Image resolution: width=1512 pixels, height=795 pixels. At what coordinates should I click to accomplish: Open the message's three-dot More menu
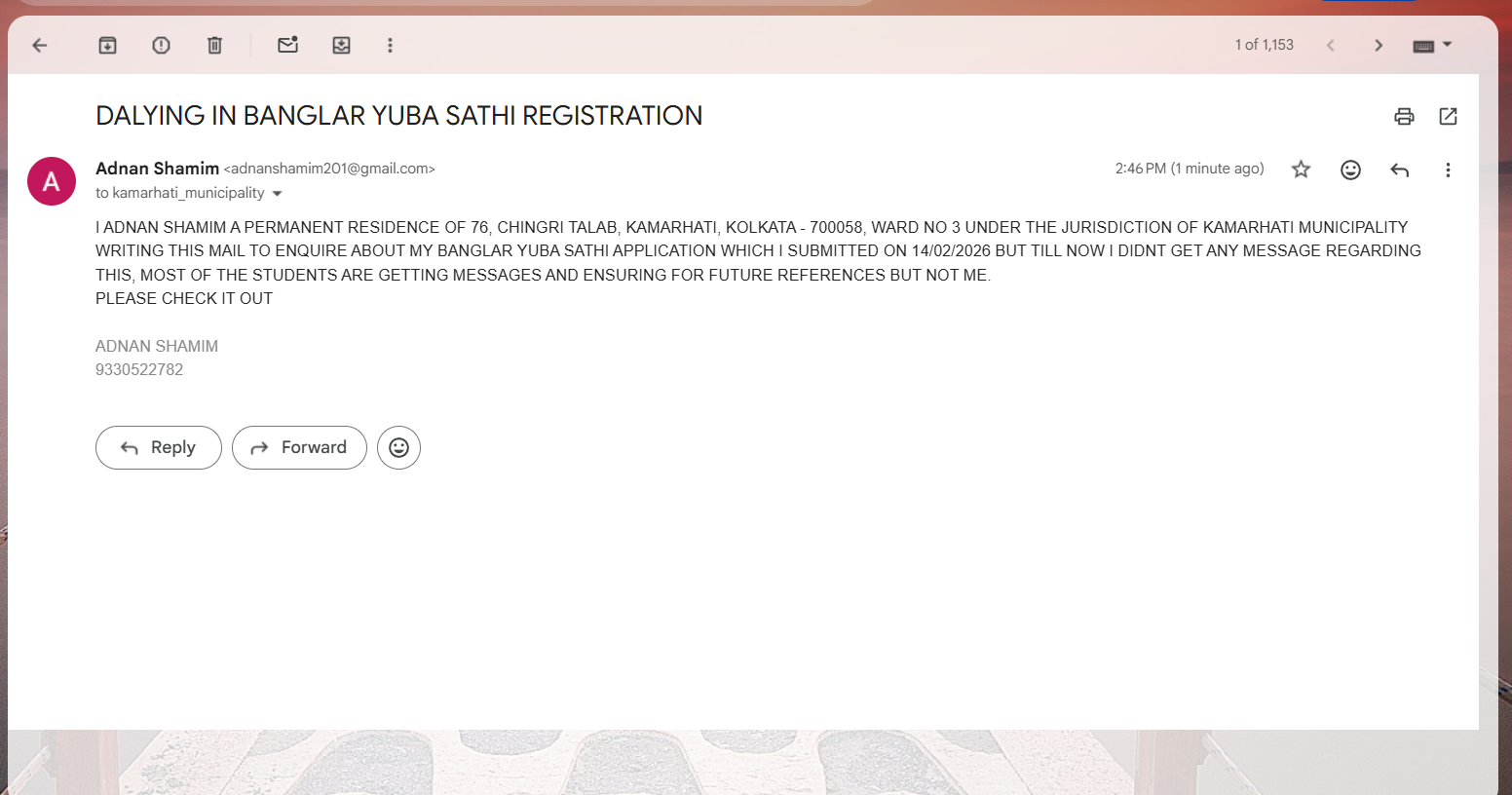coord(1448,170)
